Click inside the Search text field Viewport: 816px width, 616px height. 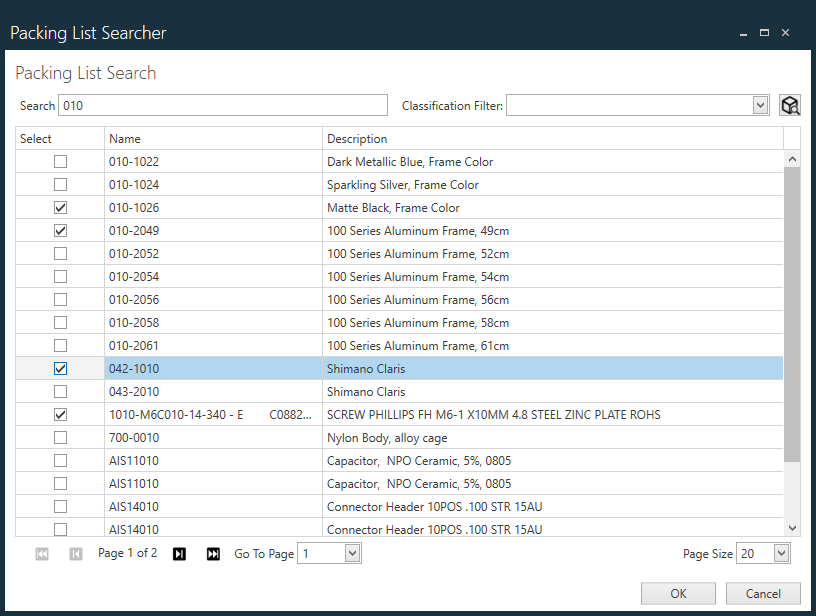(x=220, y=104)
